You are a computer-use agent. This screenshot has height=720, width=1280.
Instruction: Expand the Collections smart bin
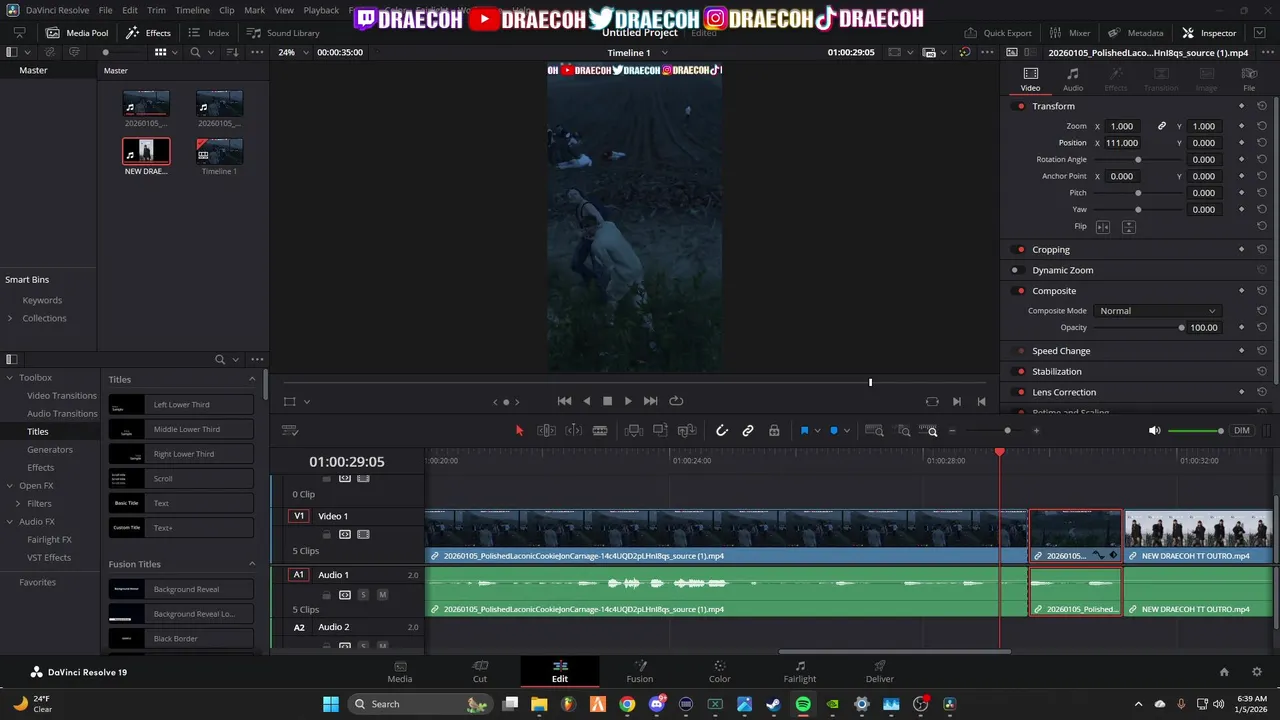coord(10,318)
